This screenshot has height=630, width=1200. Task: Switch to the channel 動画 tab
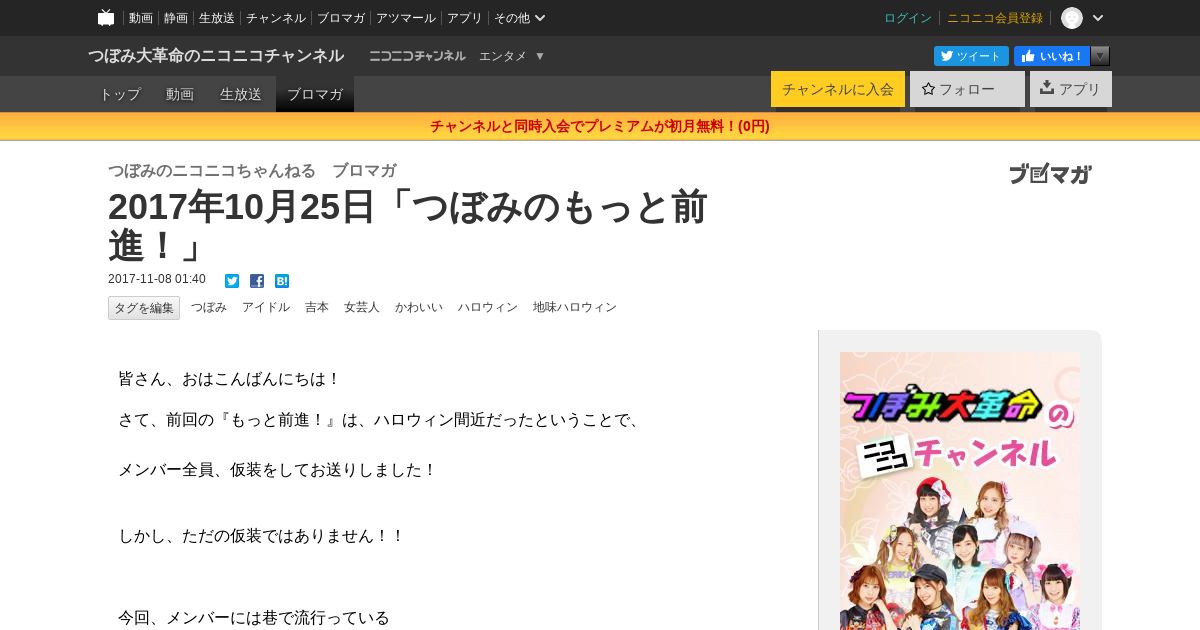180,94
